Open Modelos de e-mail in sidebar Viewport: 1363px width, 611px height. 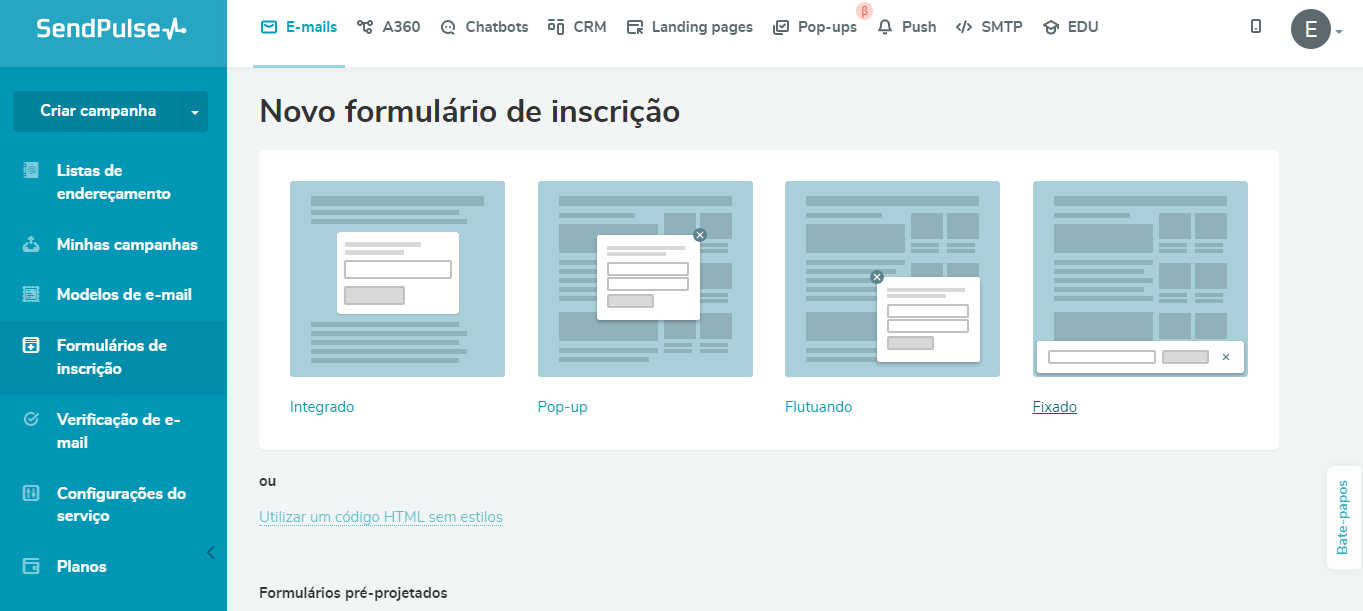coord(113,294)
